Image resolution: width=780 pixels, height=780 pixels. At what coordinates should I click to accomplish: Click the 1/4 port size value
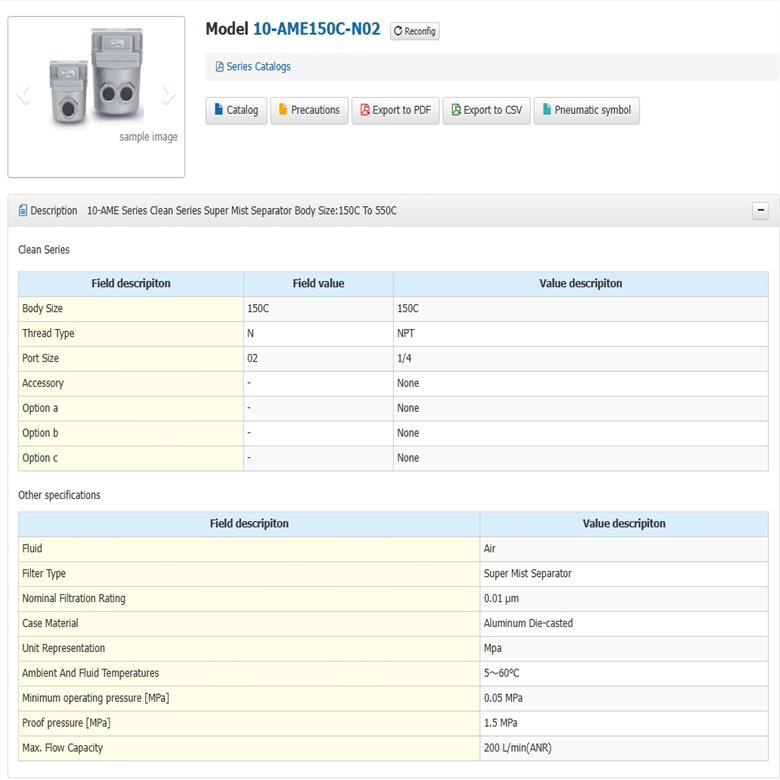pos(404,358)
